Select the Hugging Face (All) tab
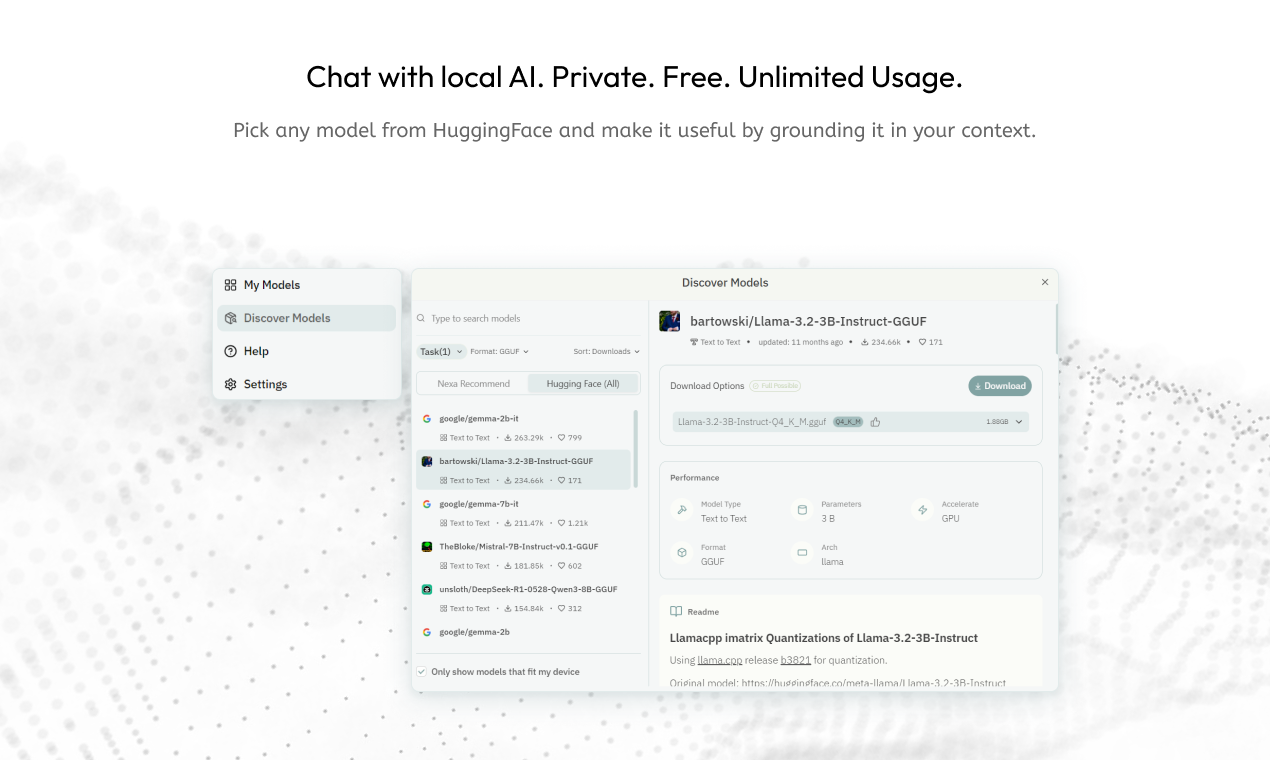1270x760 pixels. tap(582, 384)
